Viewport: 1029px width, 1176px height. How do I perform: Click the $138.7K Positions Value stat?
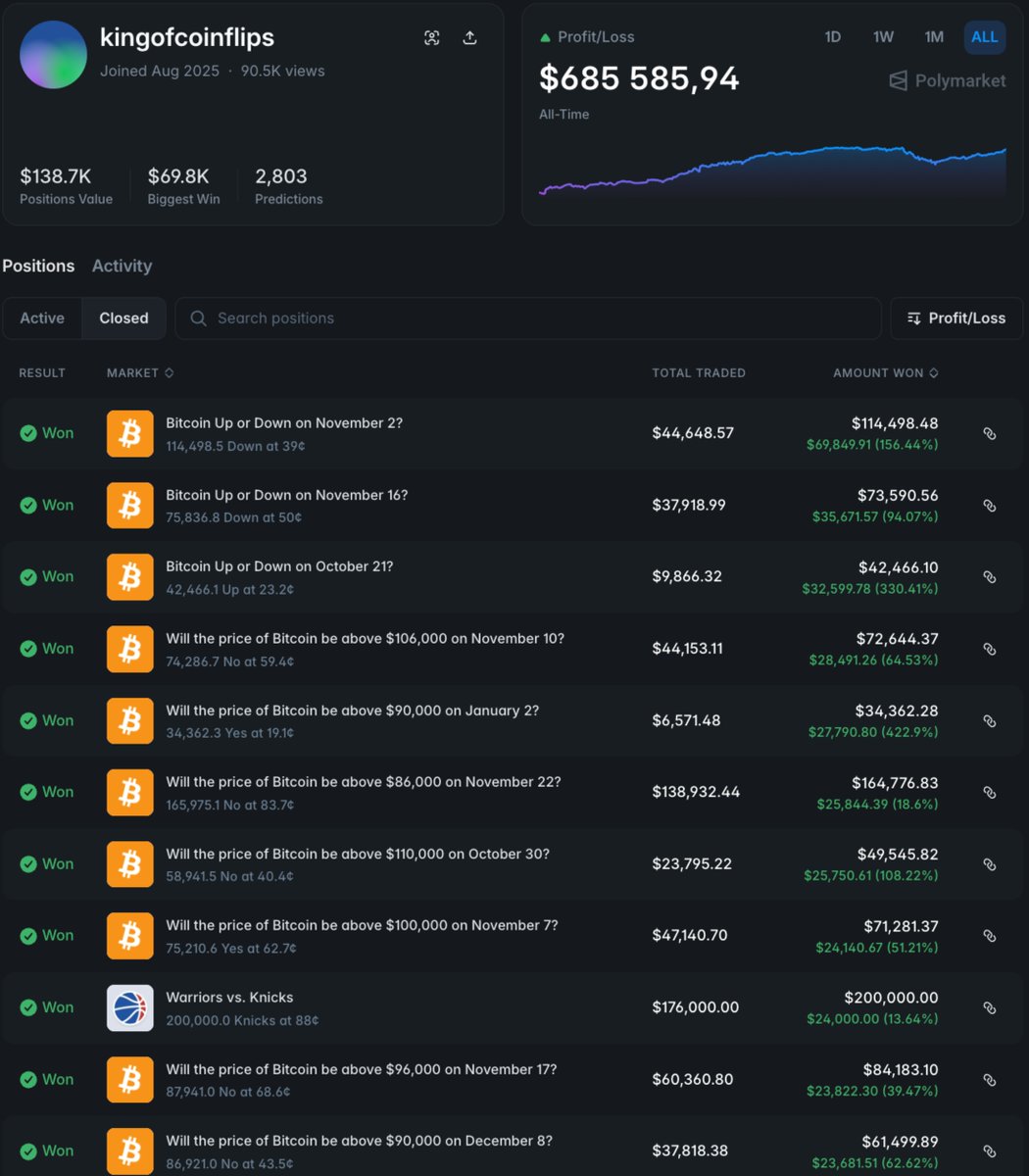66,185
